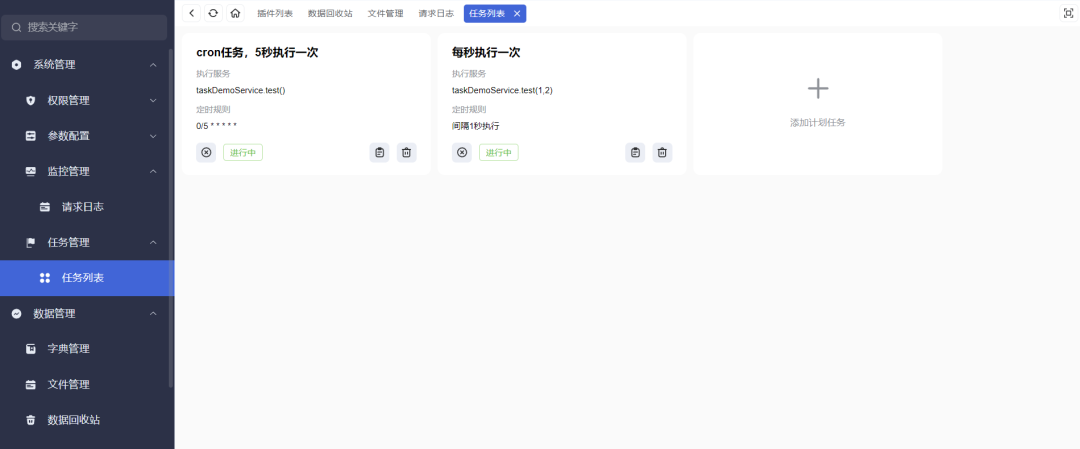Image resolution: width=1080 pixels, height=449 pixels.
Task: Expand the 参数配置 submenu chevron
Action: [153, 136]
